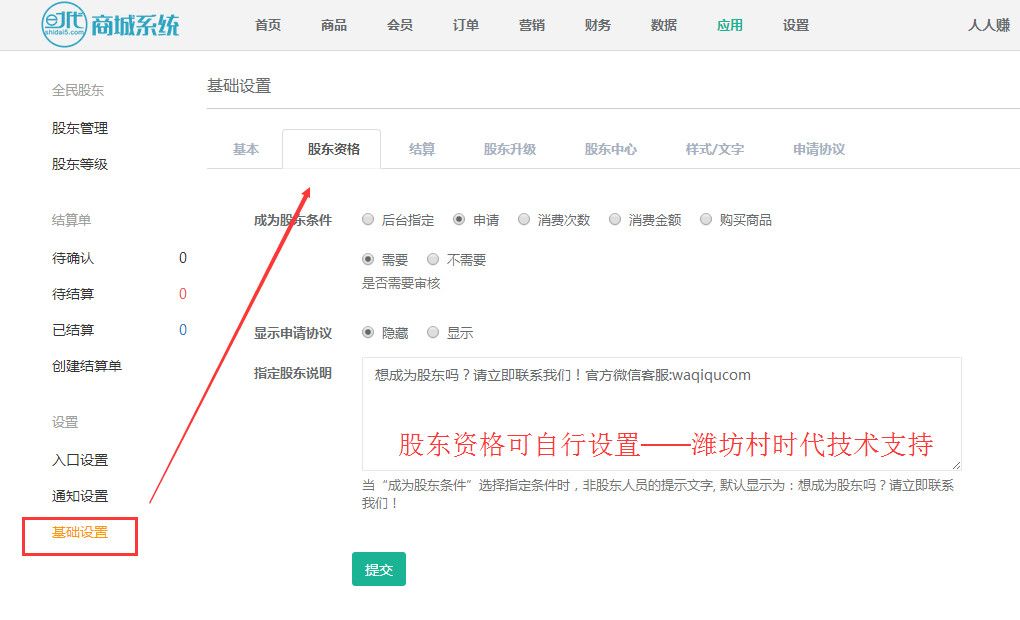This screenshot has width=1020, height=620.
Task: Open the 样式/文字 tab
Action: (714, 149)
